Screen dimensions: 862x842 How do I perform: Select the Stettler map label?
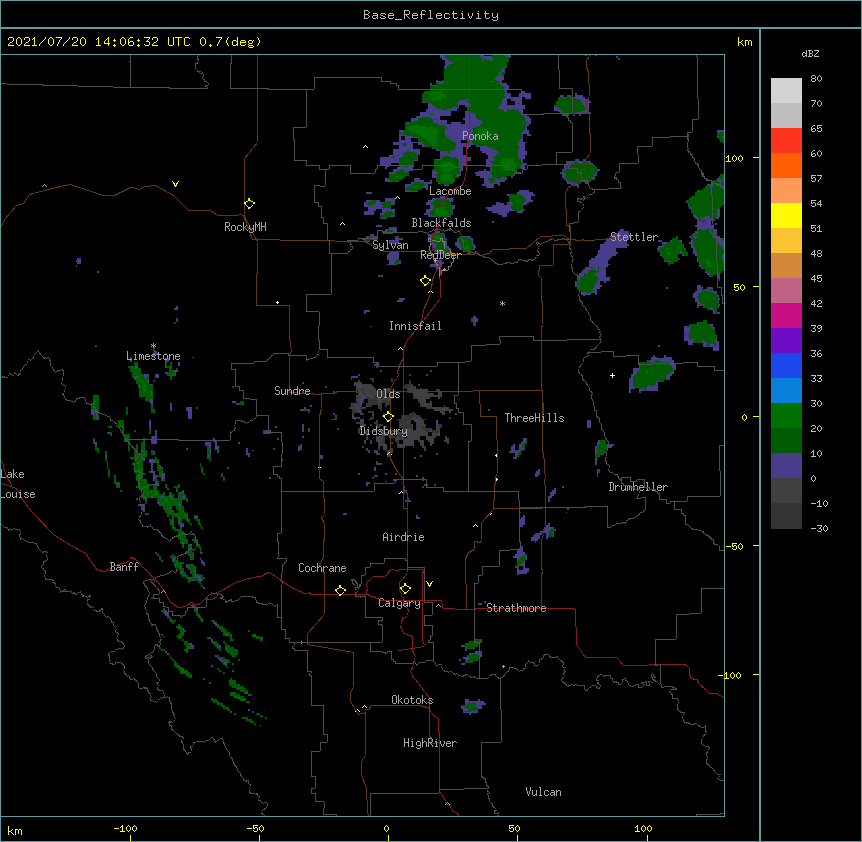point(634,237)
